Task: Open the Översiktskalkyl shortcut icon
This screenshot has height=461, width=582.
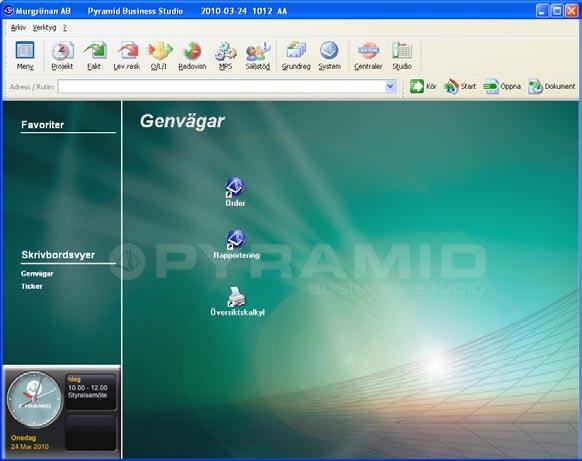Action: pos(237,301)
